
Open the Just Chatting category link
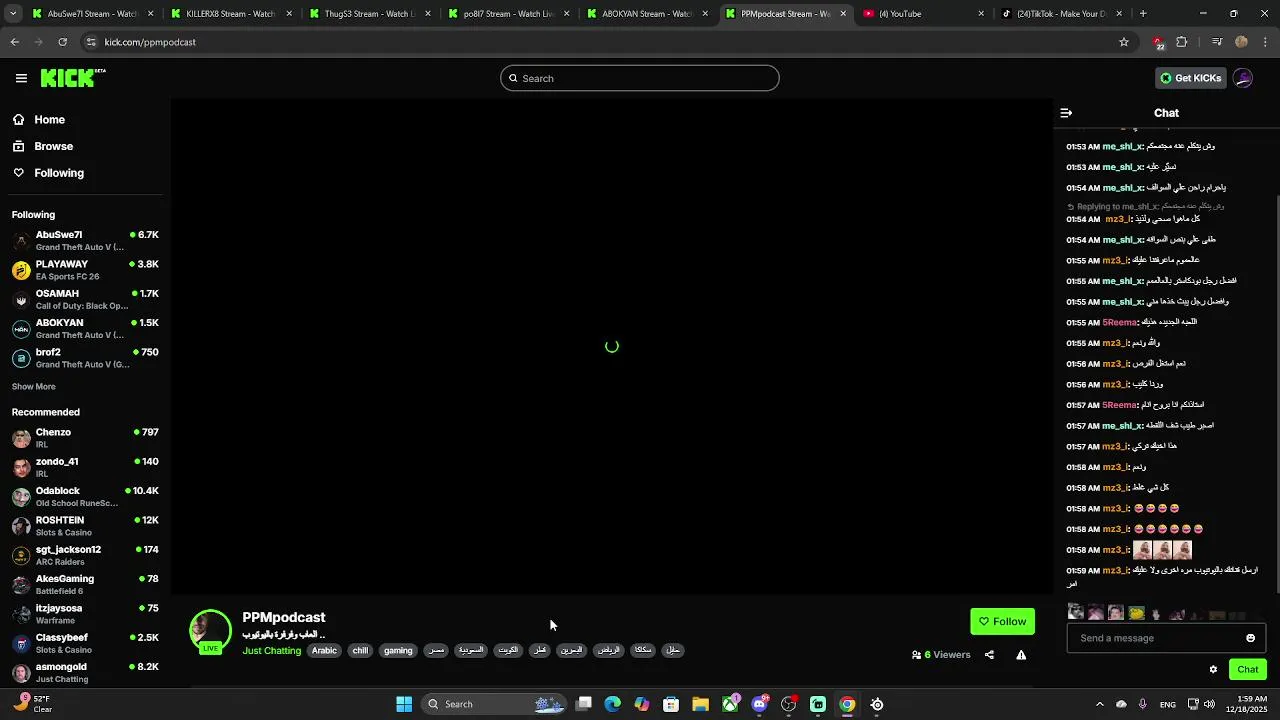pos(271,651)
